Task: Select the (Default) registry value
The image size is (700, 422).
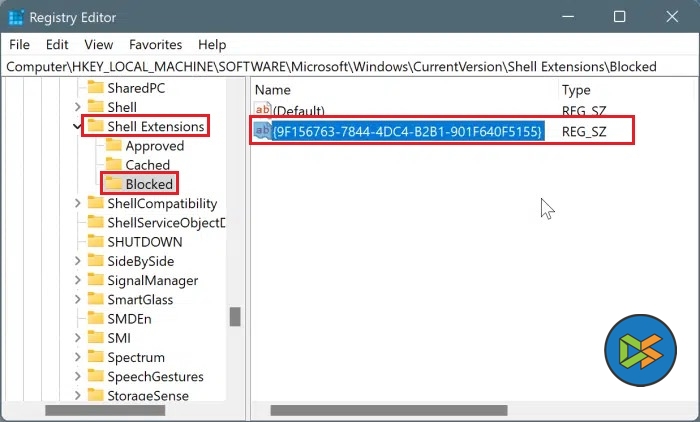Action: [298, 110]
